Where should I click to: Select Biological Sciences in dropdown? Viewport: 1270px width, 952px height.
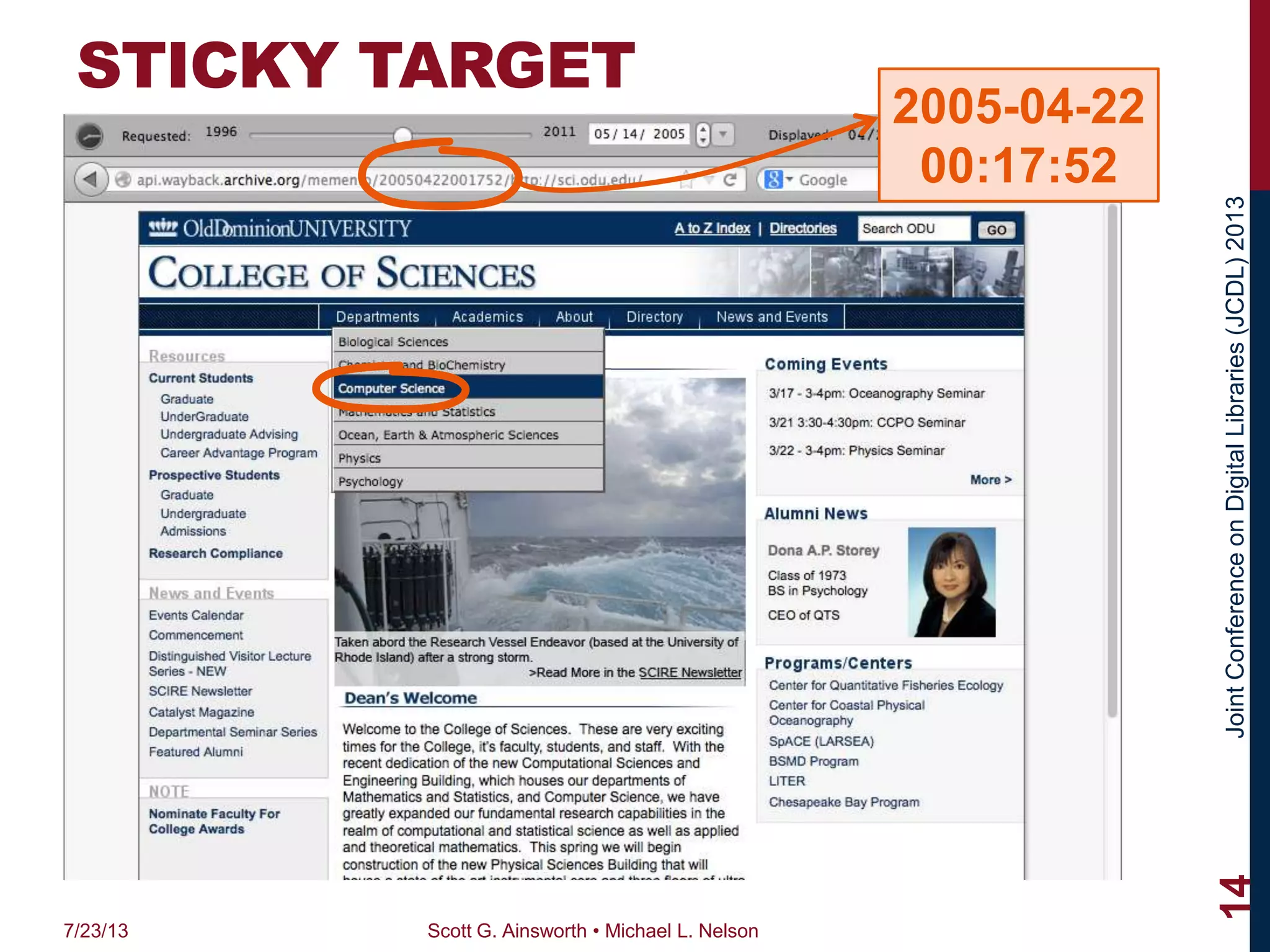pyautogui.click(x=468, y=342)
